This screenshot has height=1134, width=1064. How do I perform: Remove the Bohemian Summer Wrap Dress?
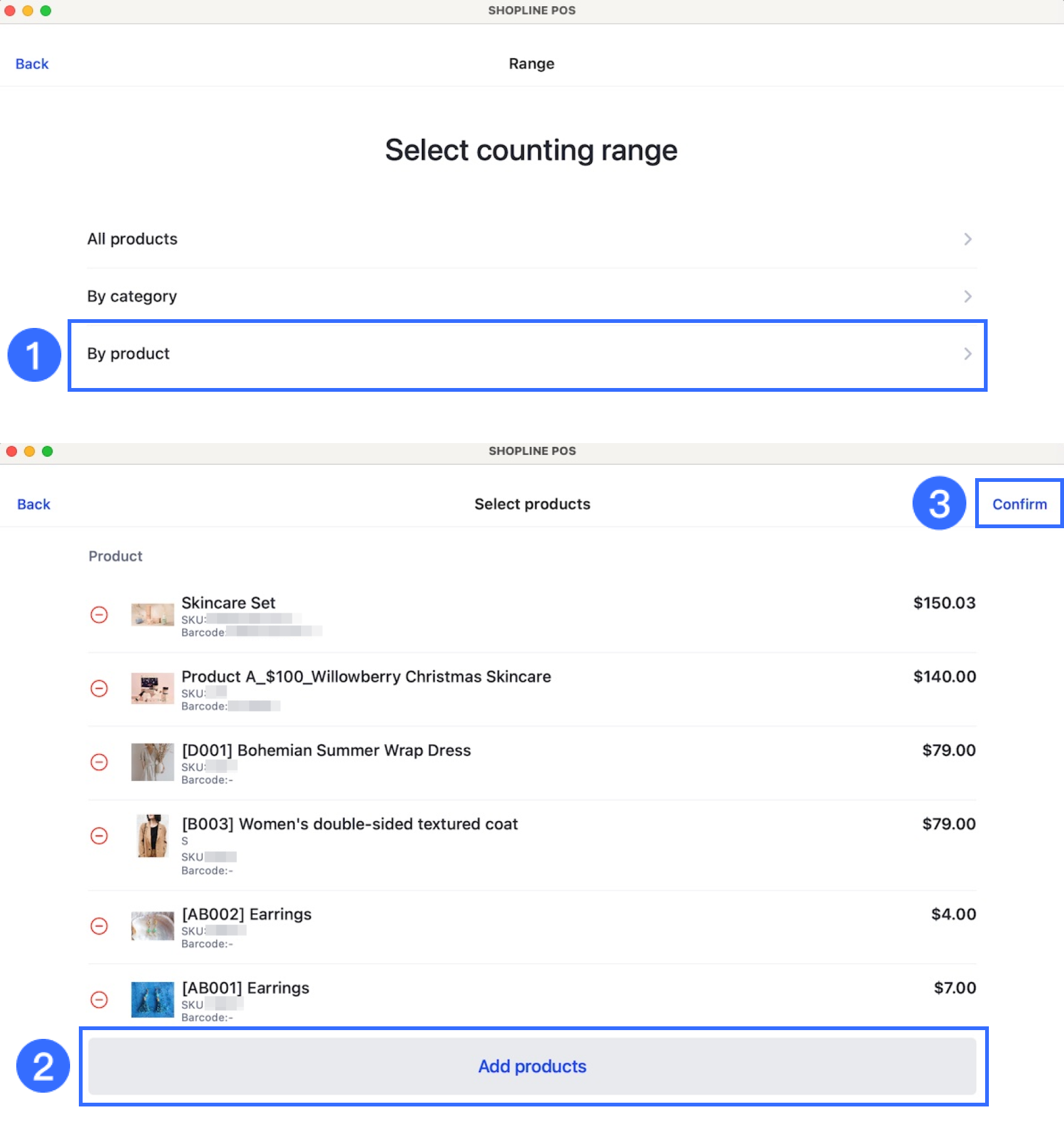pyautogui.click(x=99, y=762)
